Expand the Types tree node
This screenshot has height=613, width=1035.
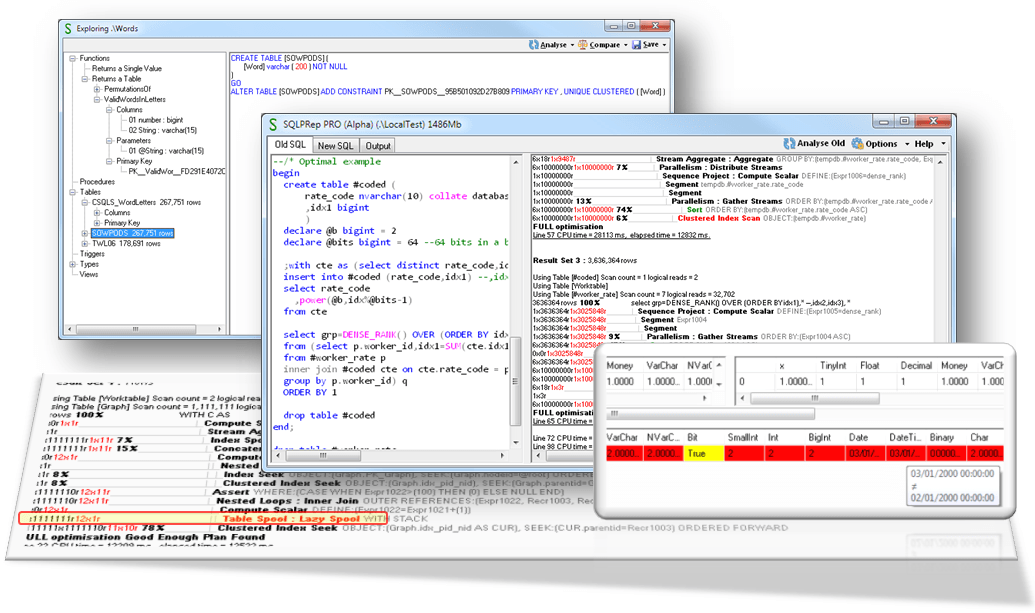tap(73, 264)
